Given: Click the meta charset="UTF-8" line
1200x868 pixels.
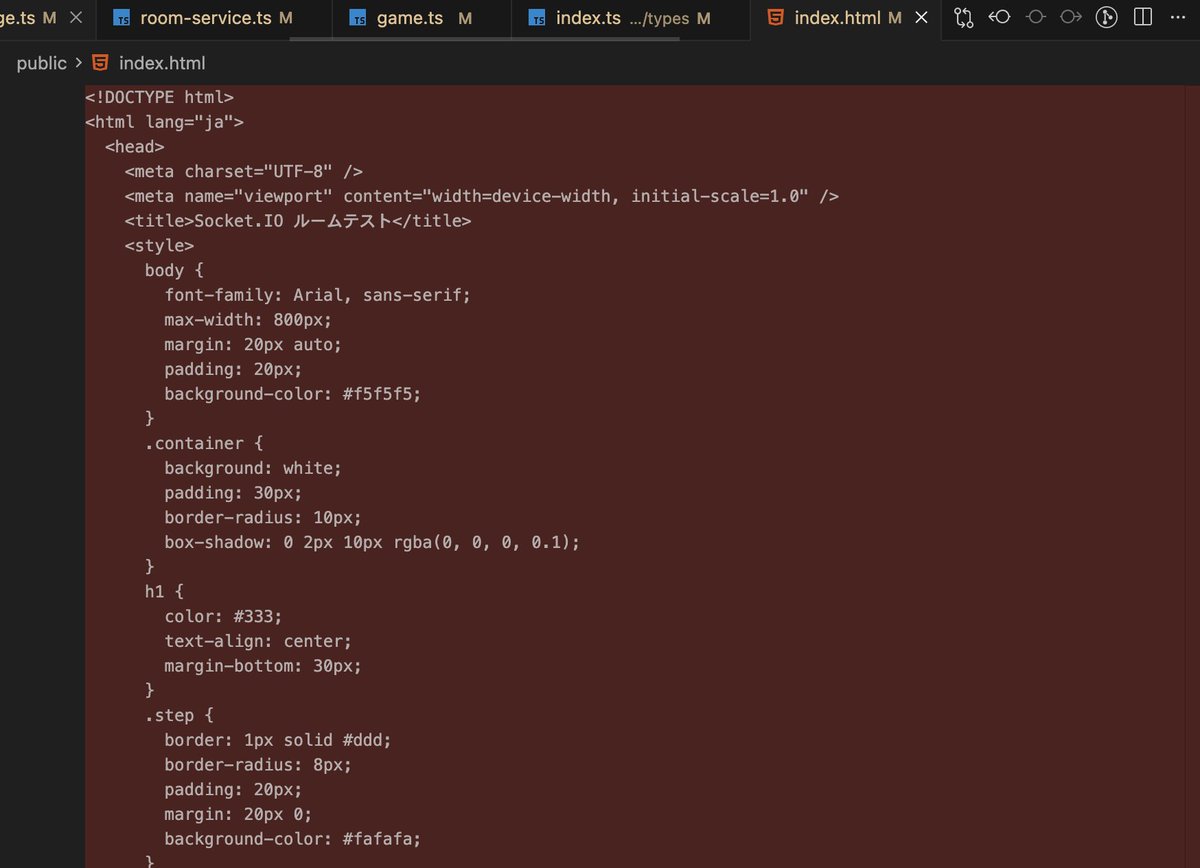Looking at the screenshot, I should pyautogui.click(x=244, y=171).
